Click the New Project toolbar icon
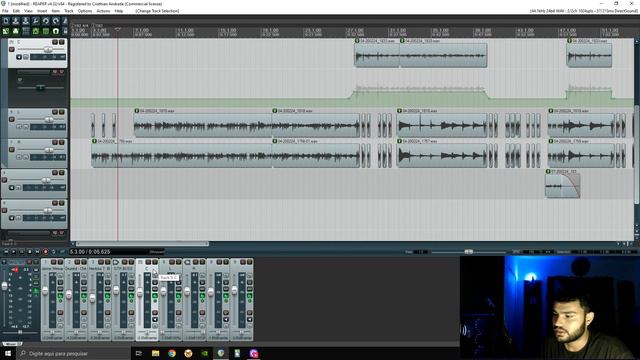 click(6, 21)
